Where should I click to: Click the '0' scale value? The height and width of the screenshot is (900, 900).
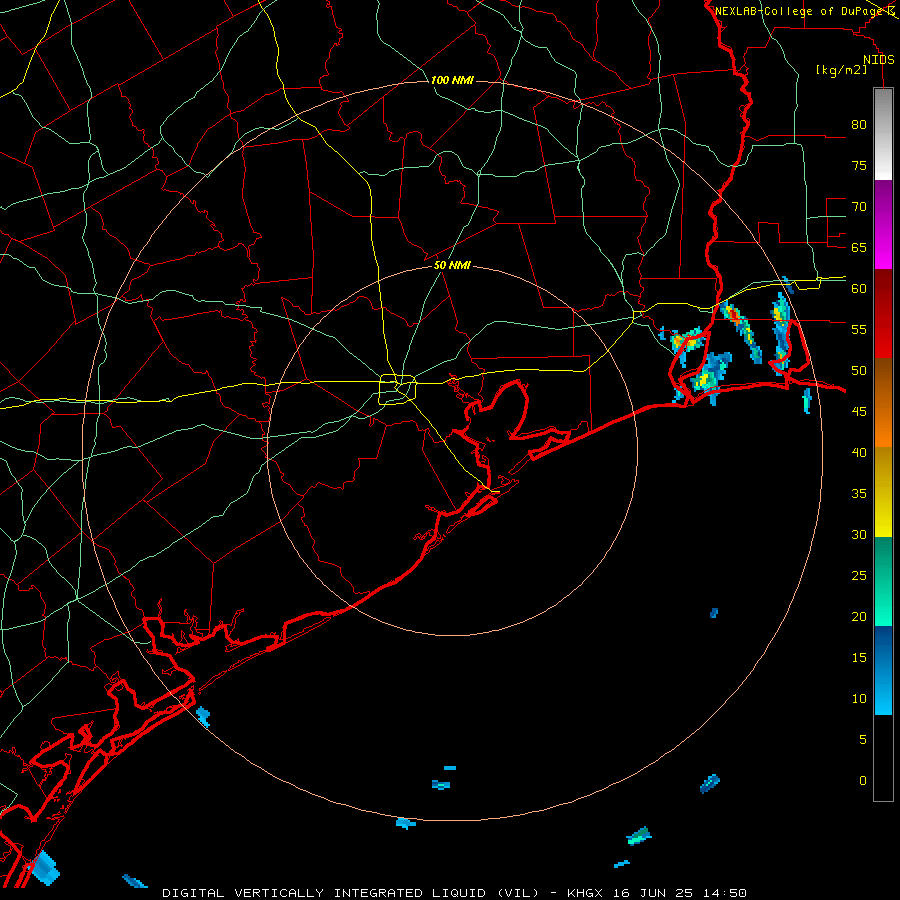point(863,781)
